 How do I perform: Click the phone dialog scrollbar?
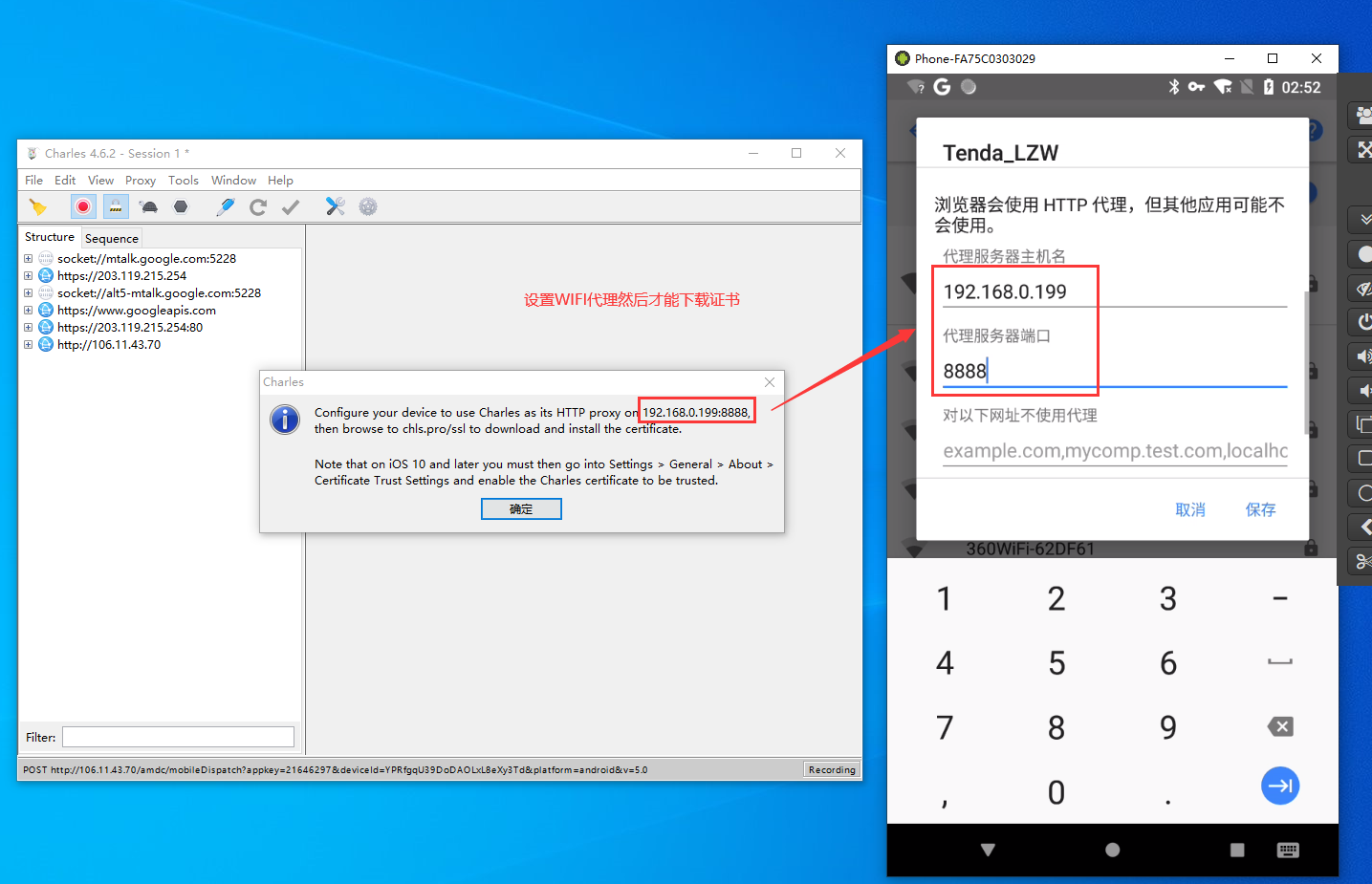[x=1306, y=363]
